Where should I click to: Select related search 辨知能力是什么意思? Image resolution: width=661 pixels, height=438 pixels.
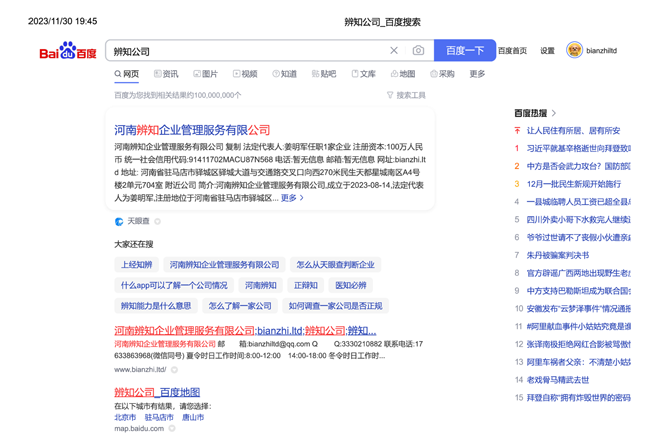click(x=156, y=306)
